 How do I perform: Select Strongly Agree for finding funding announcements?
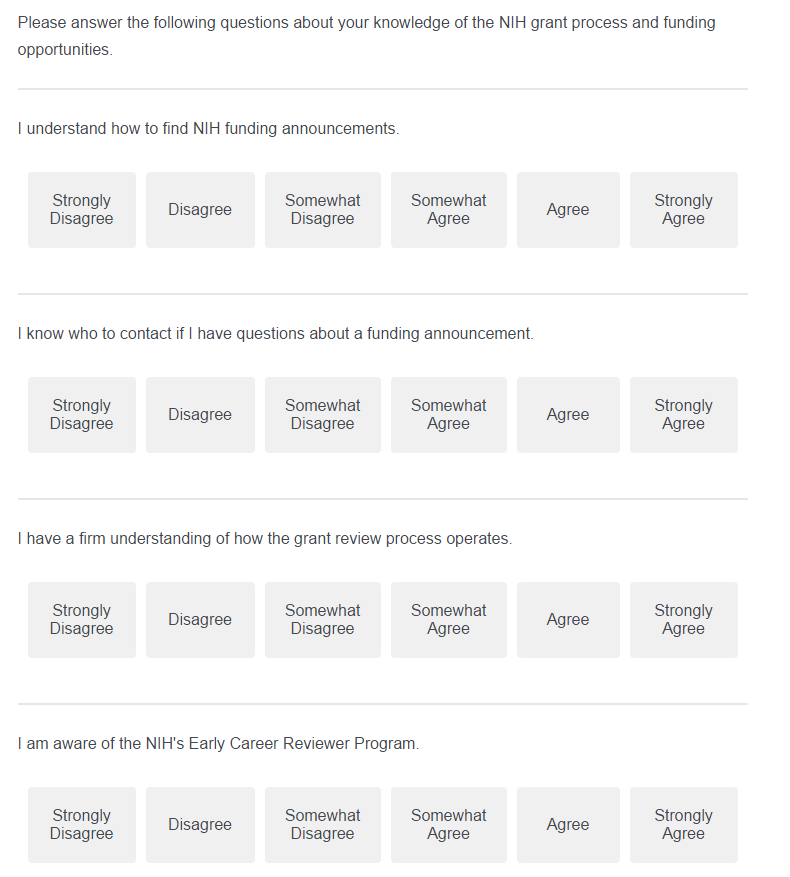(683, 210)
